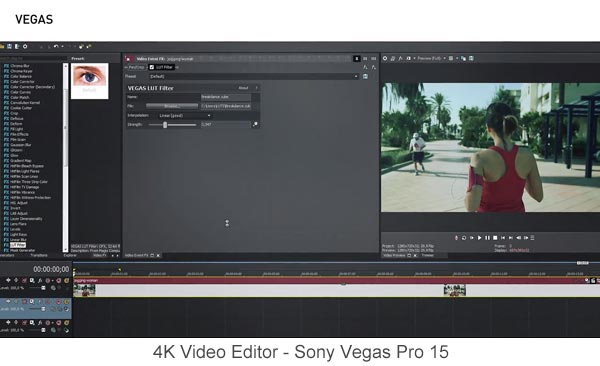This screenshot has width=600, height=366.
Task: Open the Preset dropdown in Video Event FX
Action: pyautogui.click(x=254, y=76)
